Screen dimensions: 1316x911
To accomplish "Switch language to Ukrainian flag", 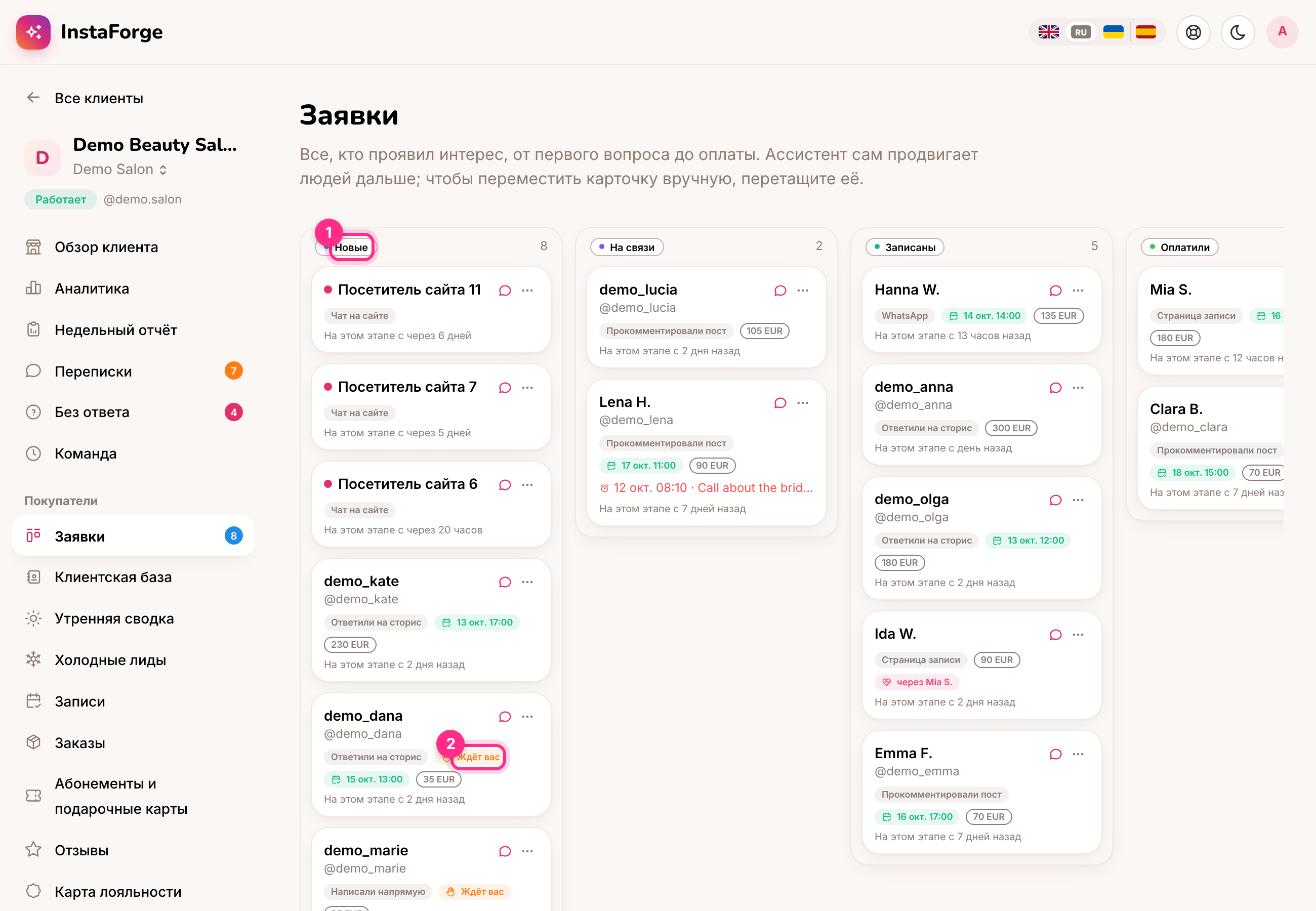I will pos(1114,32).
